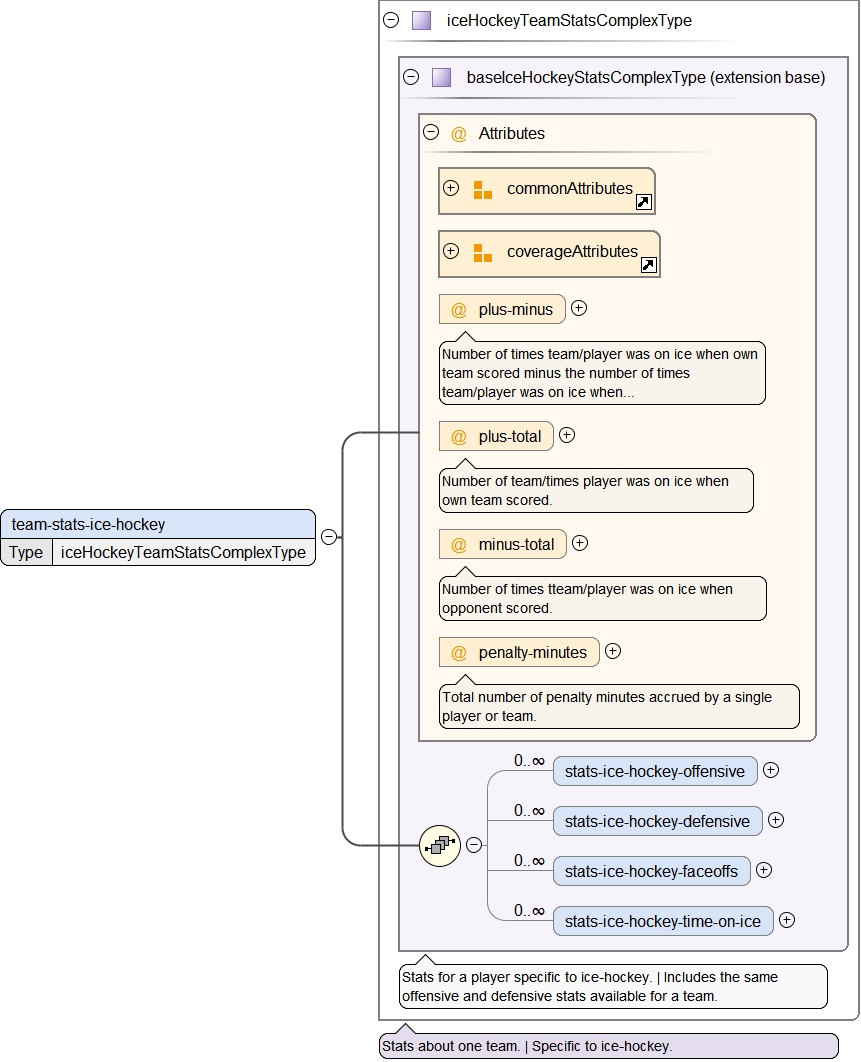Expand the plus-minus attribute

click(x=579, y=309)
